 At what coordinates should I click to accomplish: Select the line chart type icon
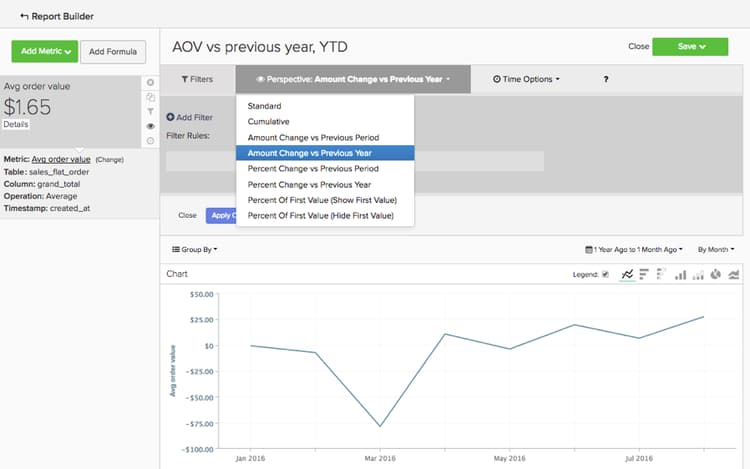[x=628, y=274]
